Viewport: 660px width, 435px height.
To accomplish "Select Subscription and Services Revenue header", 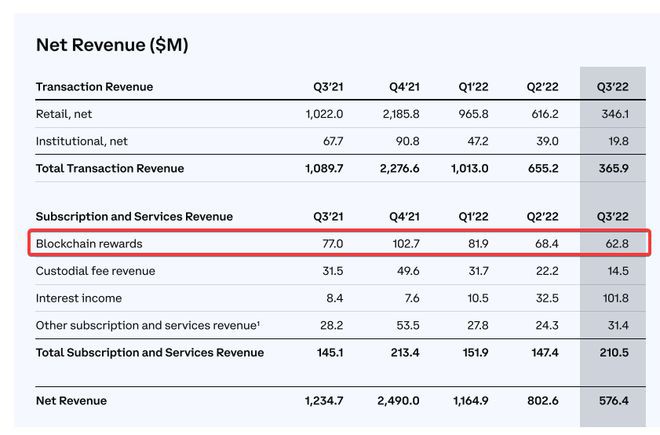I will (x=134, y=216).
